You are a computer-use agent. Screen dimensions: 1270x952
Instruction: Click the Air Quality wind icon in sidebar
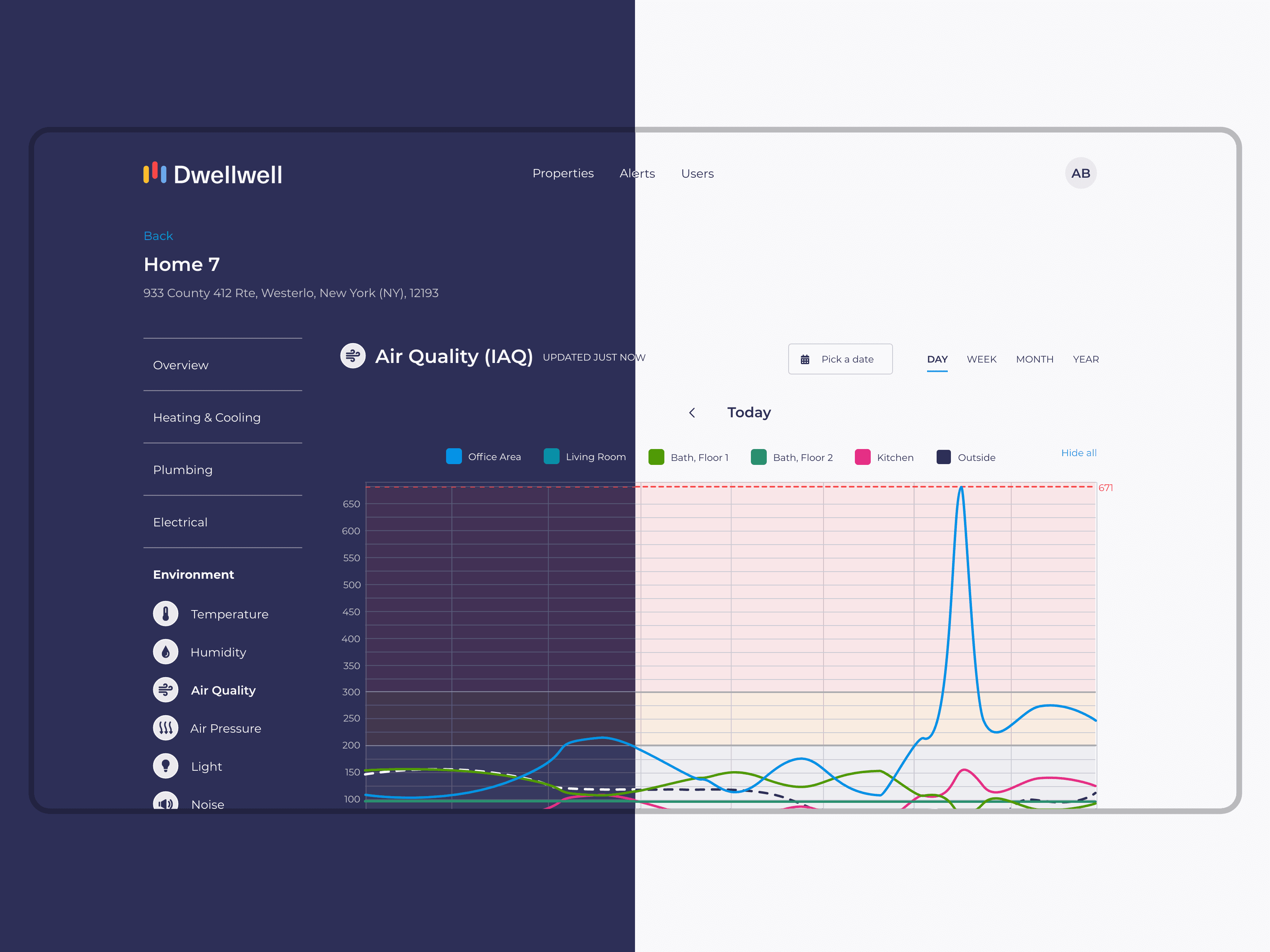tap(166, 690)
